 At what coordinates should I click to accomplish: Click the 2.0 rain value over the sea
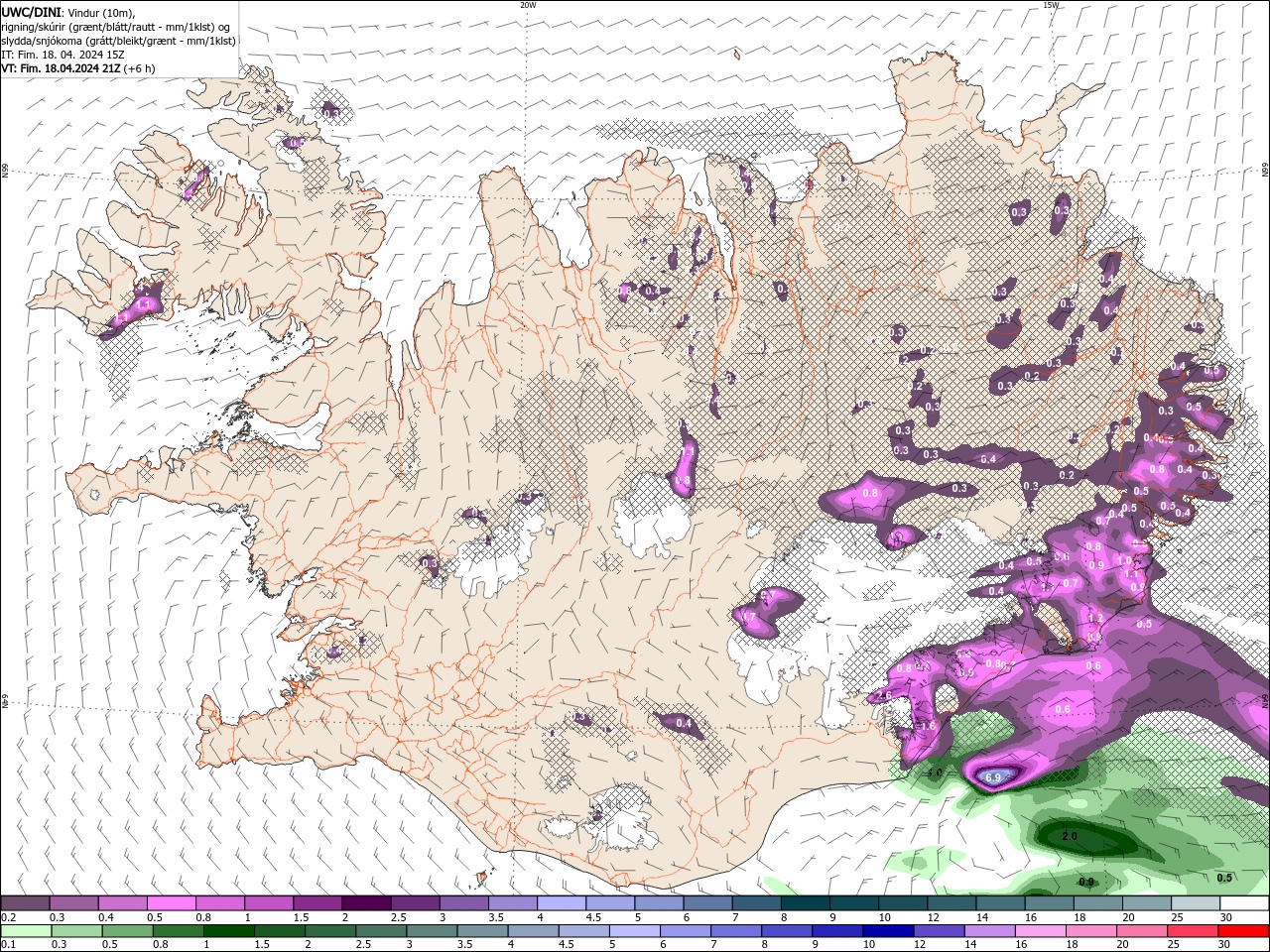click(1070, 836)
